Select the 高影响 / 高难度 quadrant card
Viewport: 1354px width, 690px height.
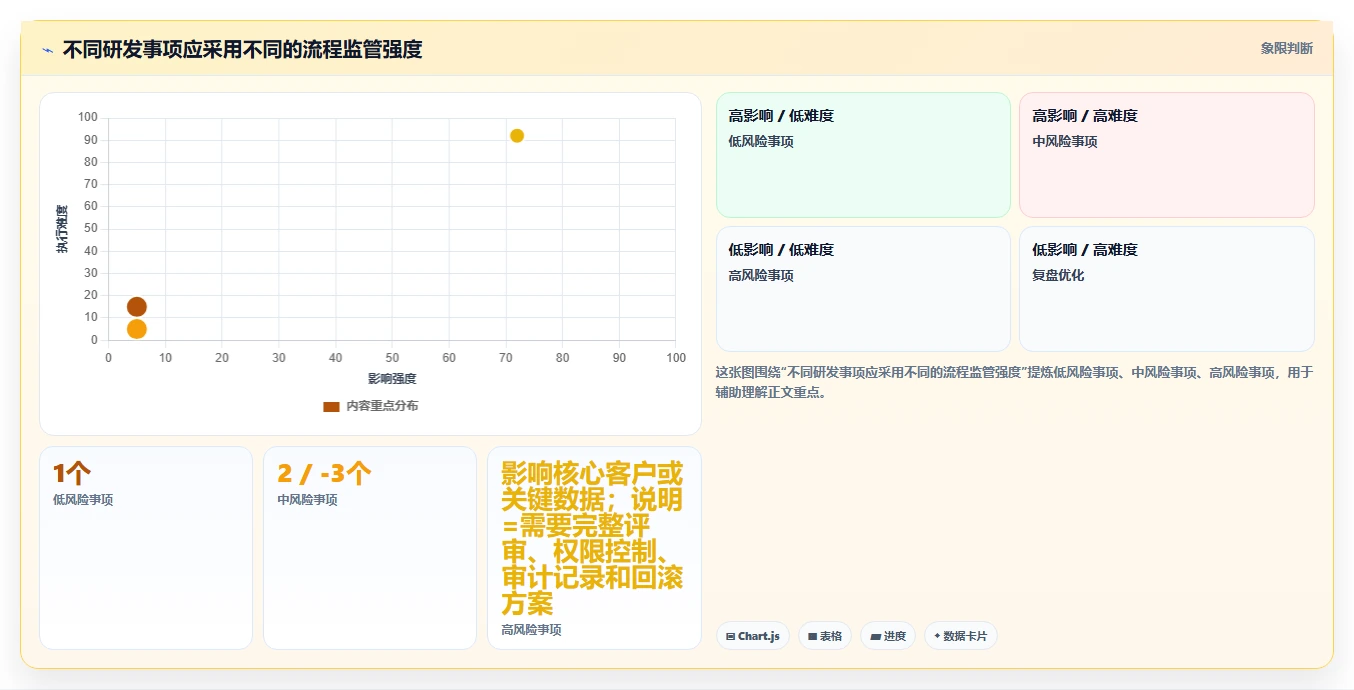click(1166, 155)
